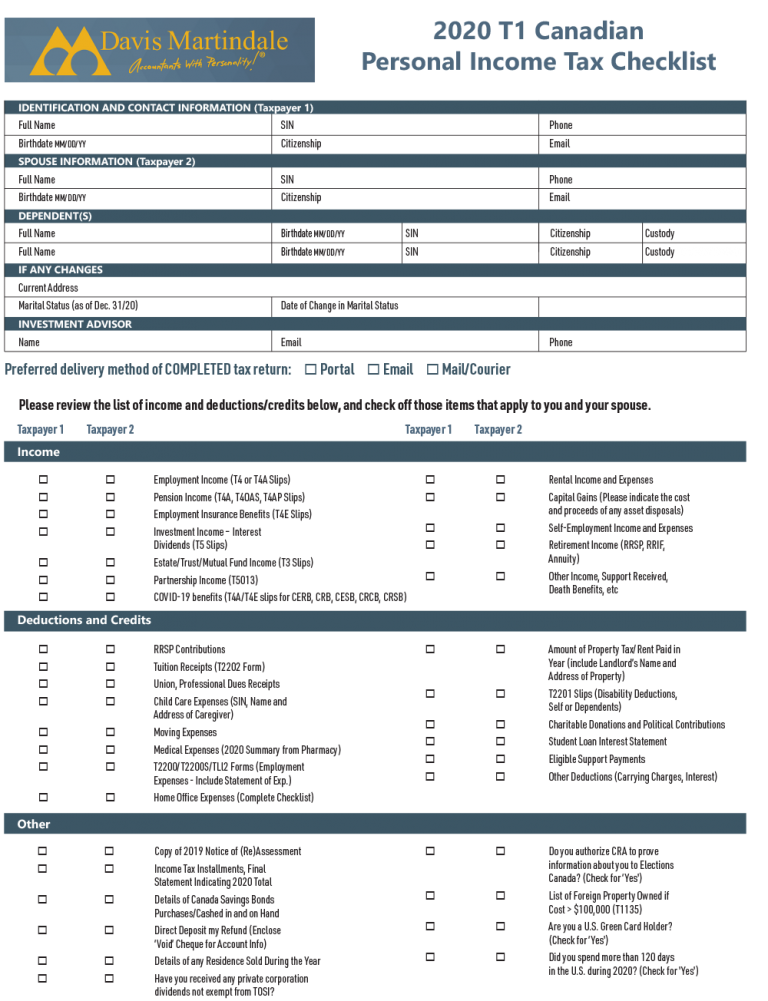
Task: Tick the Mail/Courier delivery option
Action: coord(433,370)
